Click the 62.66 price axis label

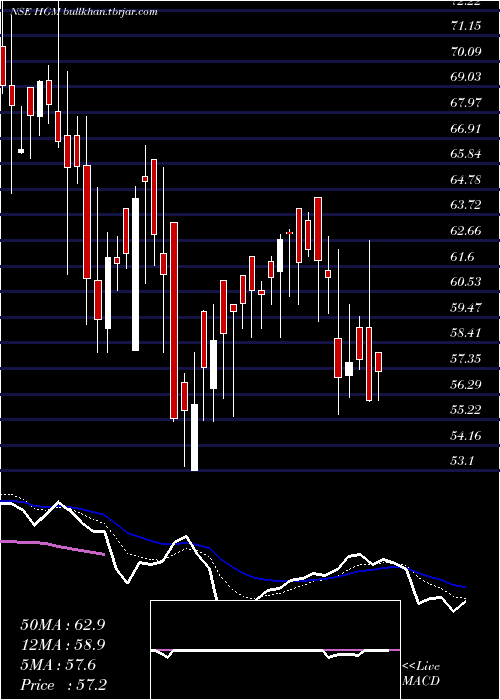(x=466, y=231)
